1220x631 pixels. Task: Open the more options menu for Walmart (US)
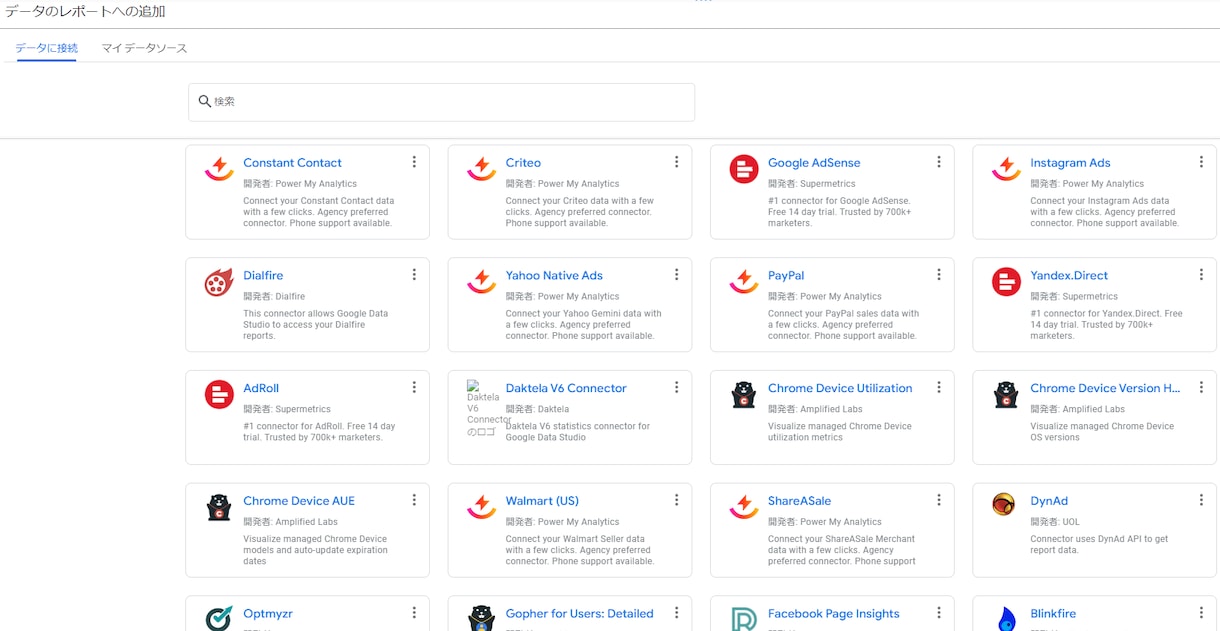click(676, 501)
